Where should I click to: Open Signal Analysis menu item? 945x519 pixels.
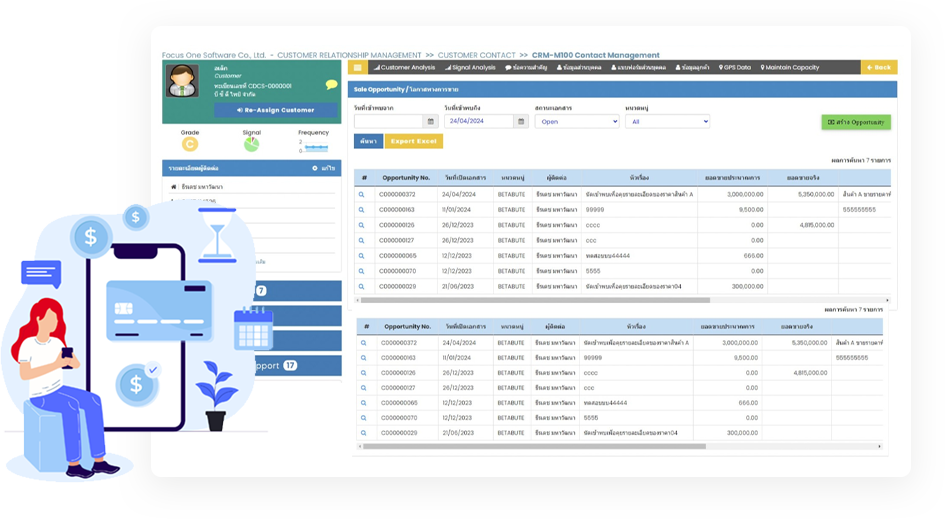tap(470, 68)
